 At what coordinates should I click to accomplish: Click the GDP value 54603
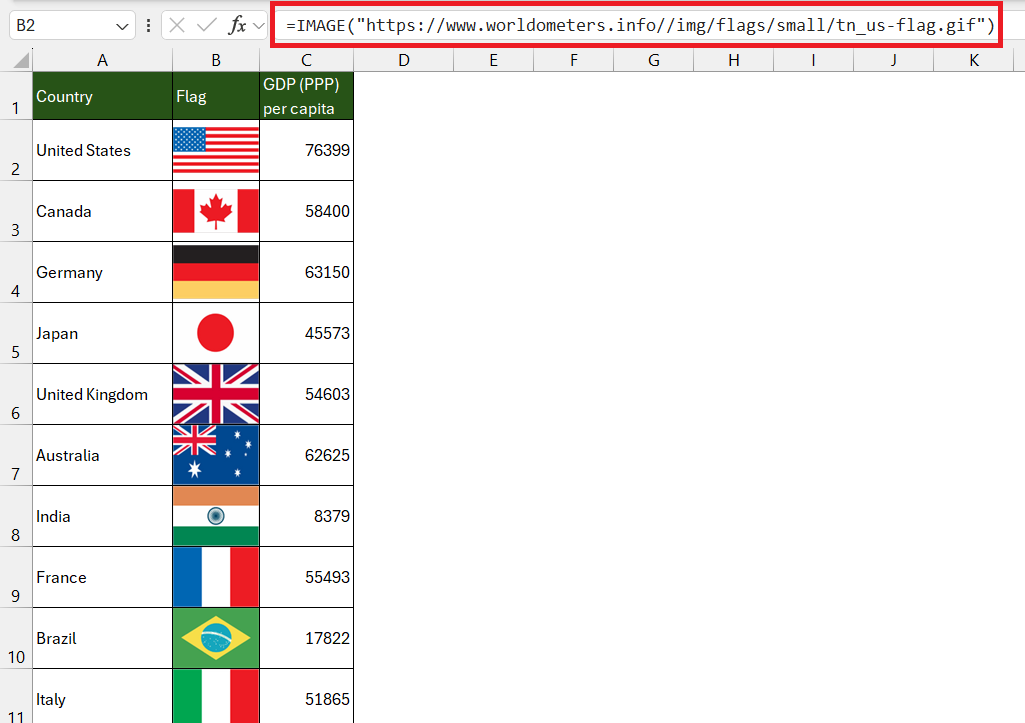click(x=307, y=394)
